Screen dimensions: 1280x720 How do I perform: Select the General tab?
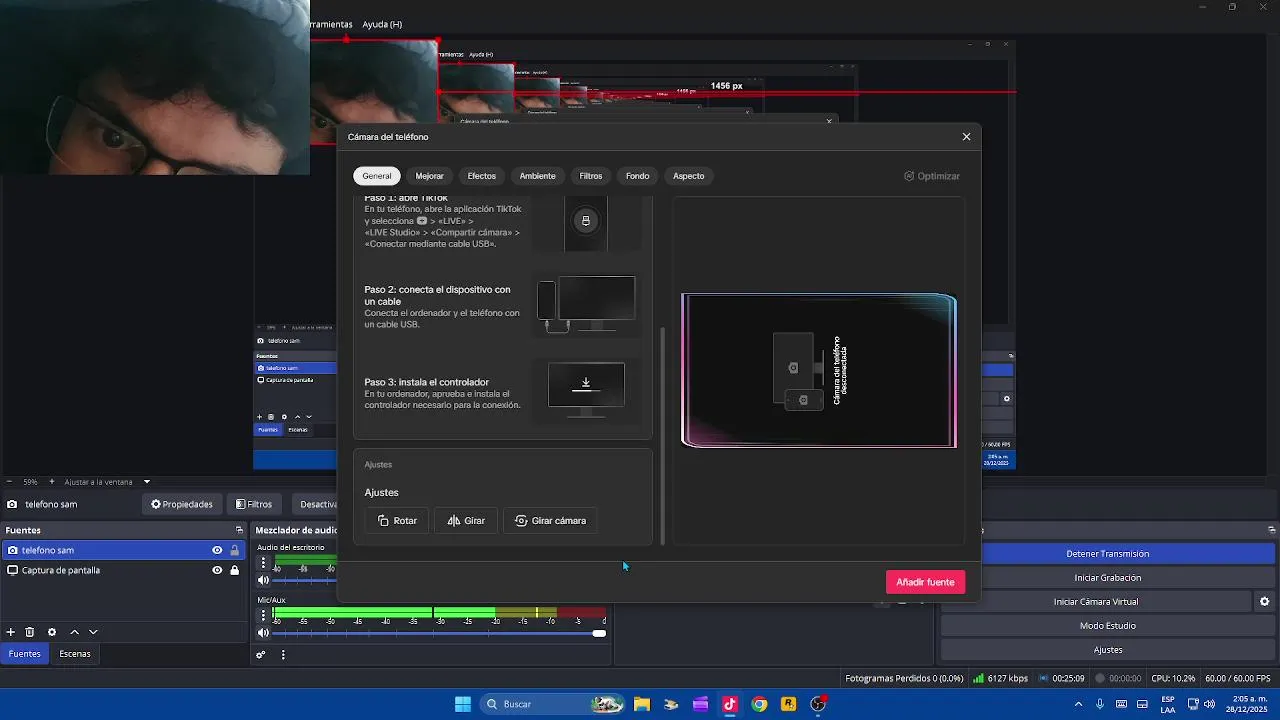click(377, 176)
